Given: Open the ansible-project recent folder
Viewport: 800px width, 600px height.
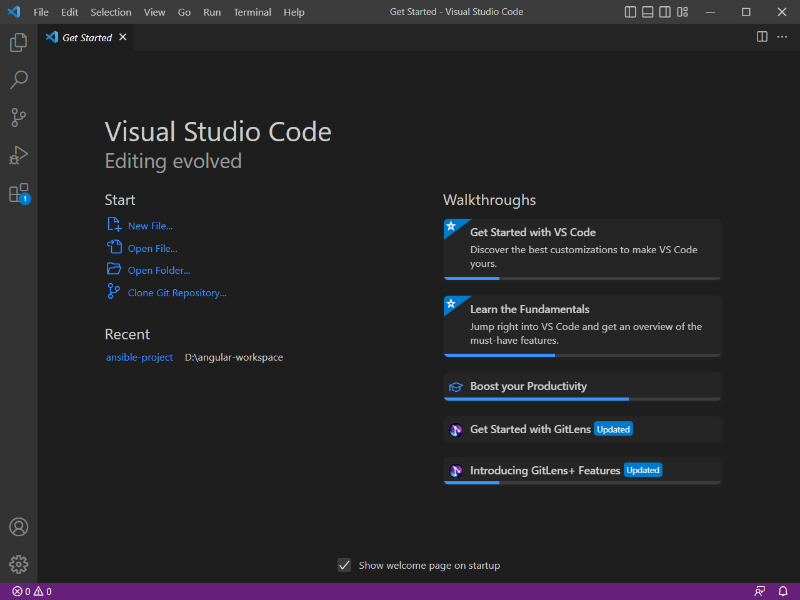Looking at the screenshot, I should (x=139, y=357).
